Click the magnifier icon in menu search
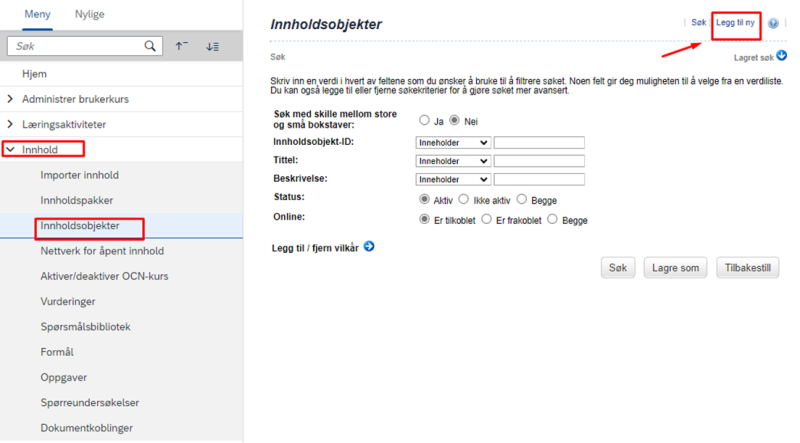 pyautogui.click(x=149, y=46)
